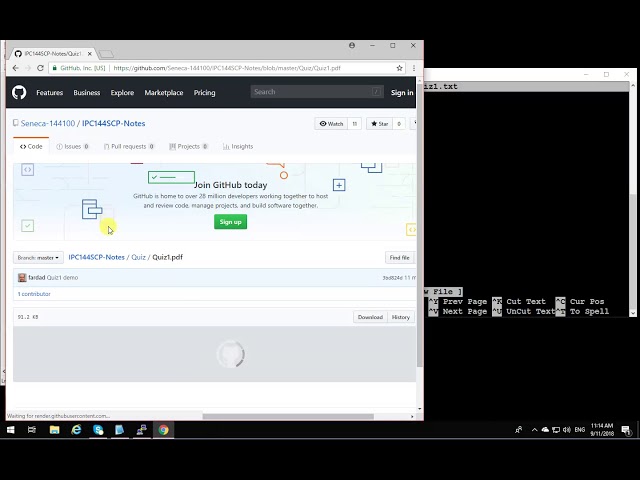640x480 pixels.
Task: Click the Find file button
Action: pyautogui.click(x=400, y=258)
